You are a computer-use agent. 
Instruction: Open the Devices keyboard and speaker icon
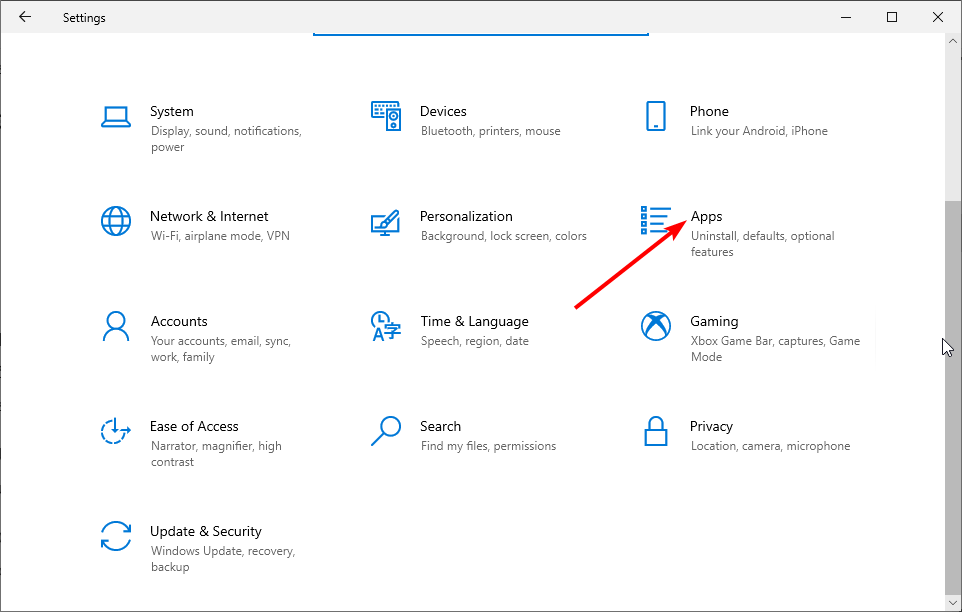[386, 116]
